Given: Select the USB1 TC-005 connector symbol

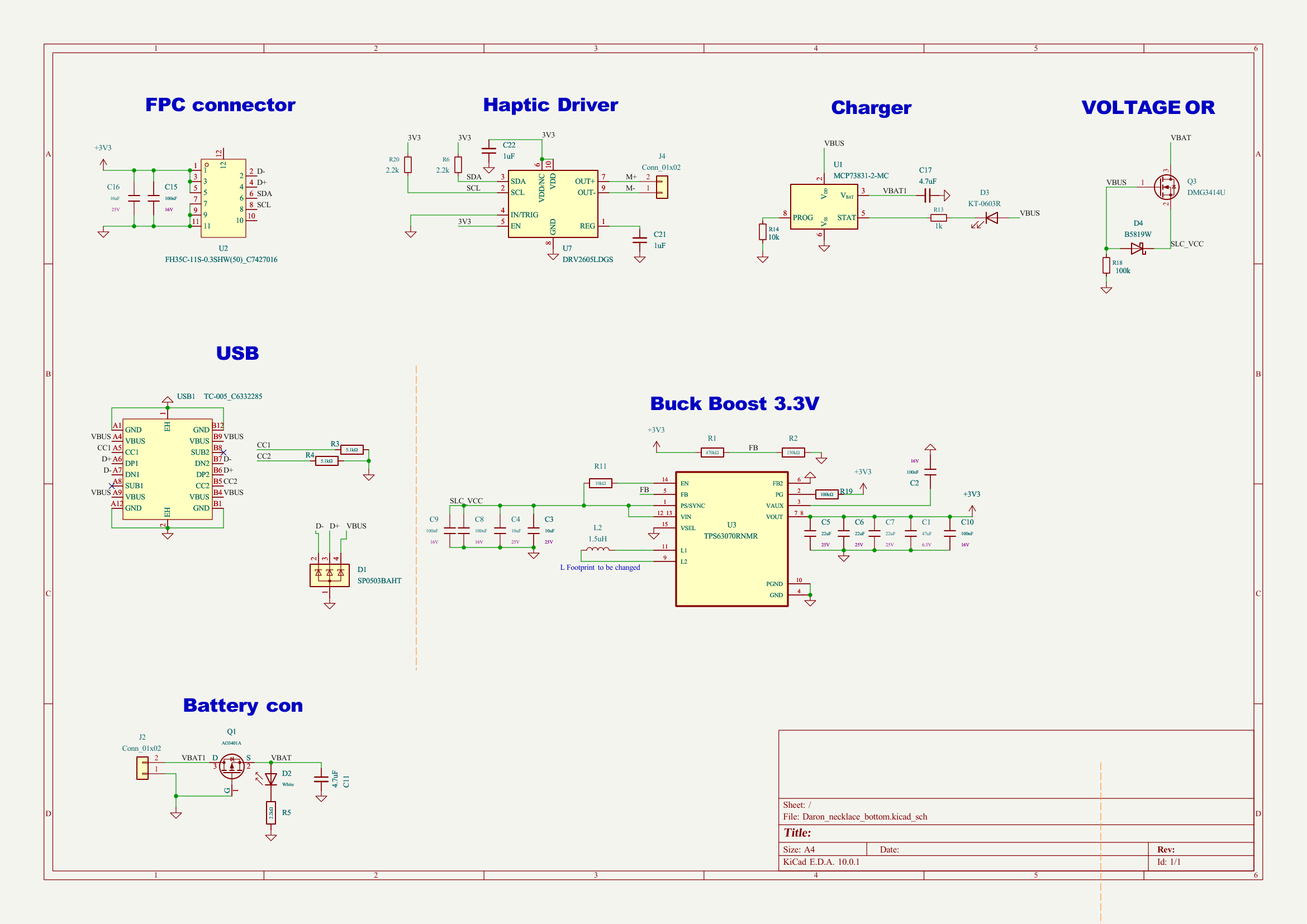Looking at the screenshot, I should click(168, 469).
